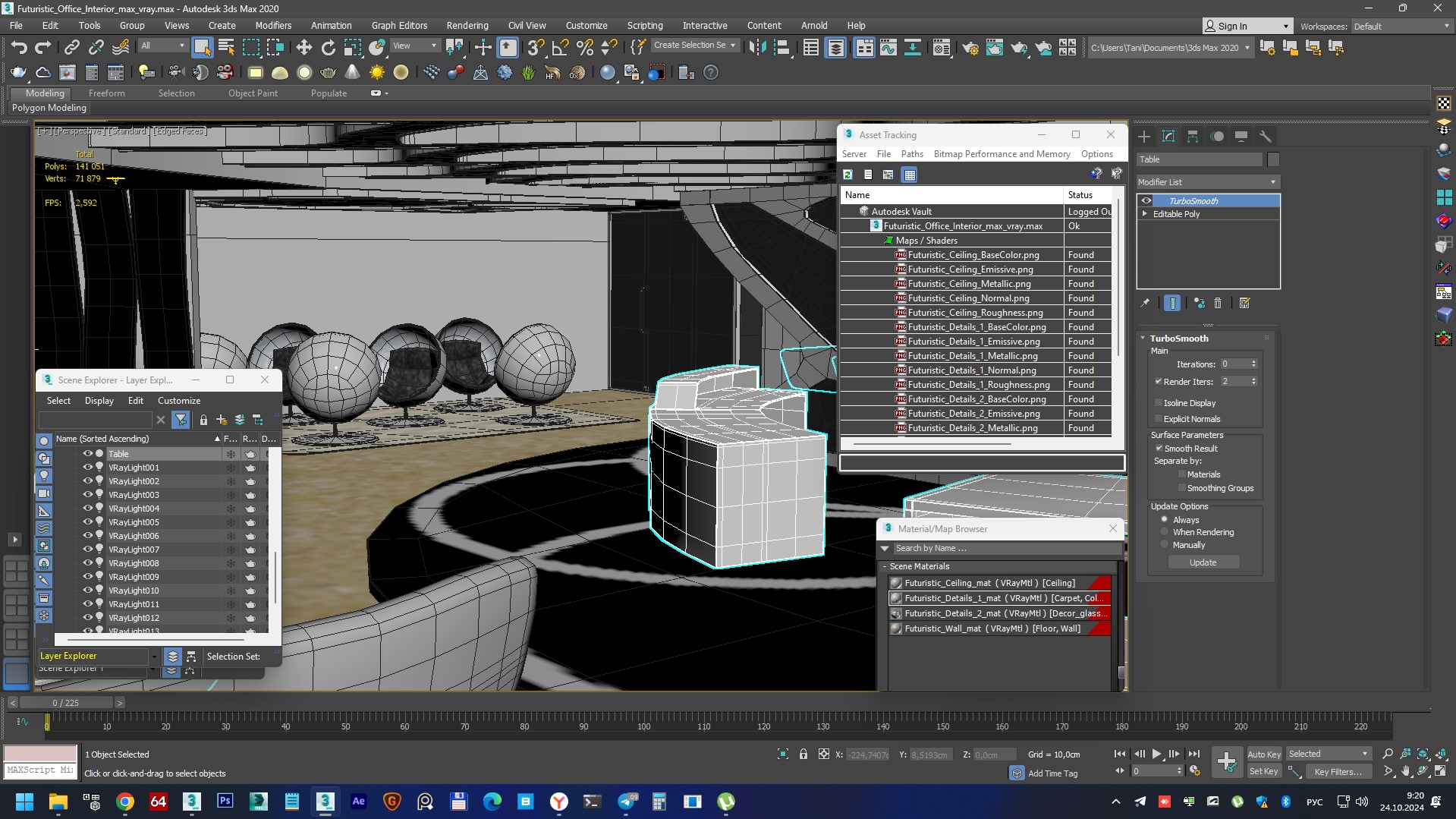
Task: Open the Modifiers menu
Action: tap(273, 25)
